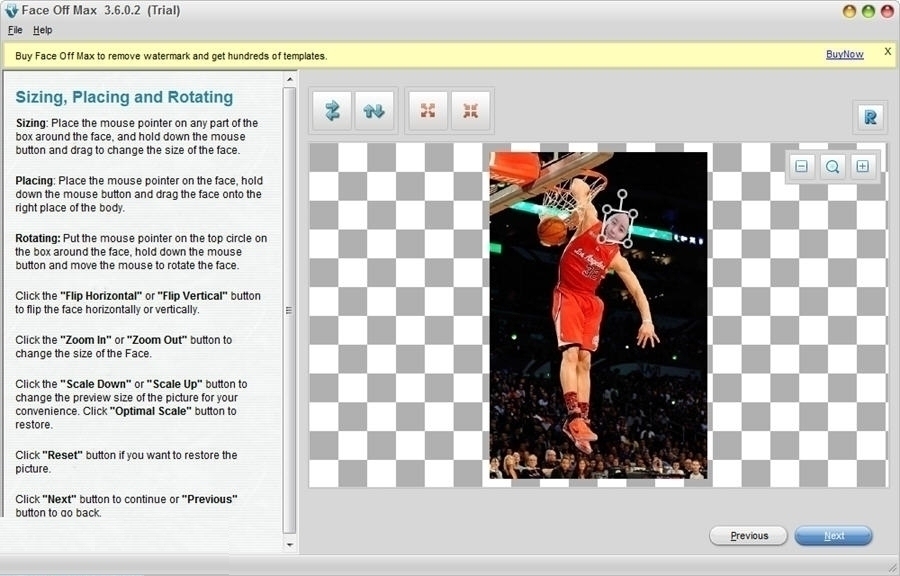This screenshot has height=576, width=900.
Task: Scale down the preview with the minus button
Action: 800,166
